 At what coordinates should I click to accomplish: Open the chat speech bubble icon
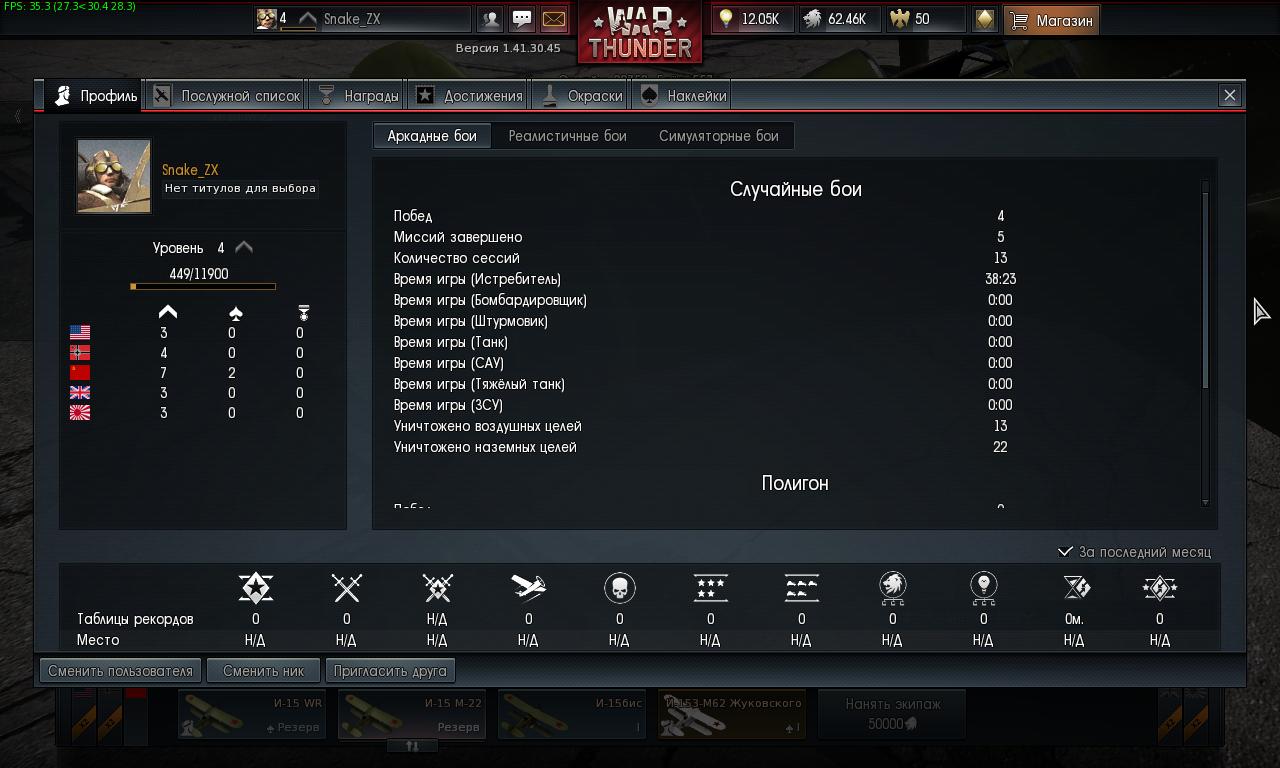522,19
